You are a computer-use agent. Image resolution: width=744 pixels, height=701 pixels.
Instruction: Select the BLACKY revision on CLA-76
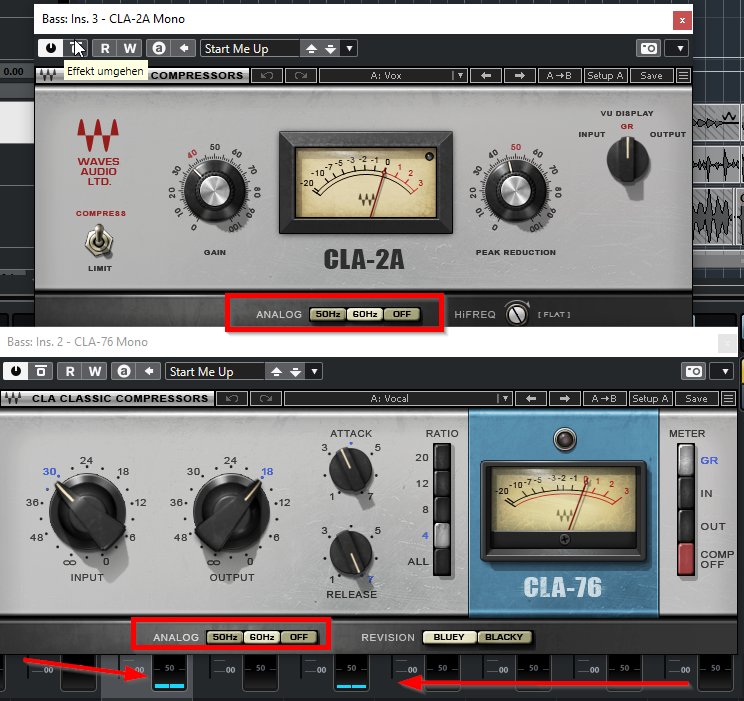[503, 637]
